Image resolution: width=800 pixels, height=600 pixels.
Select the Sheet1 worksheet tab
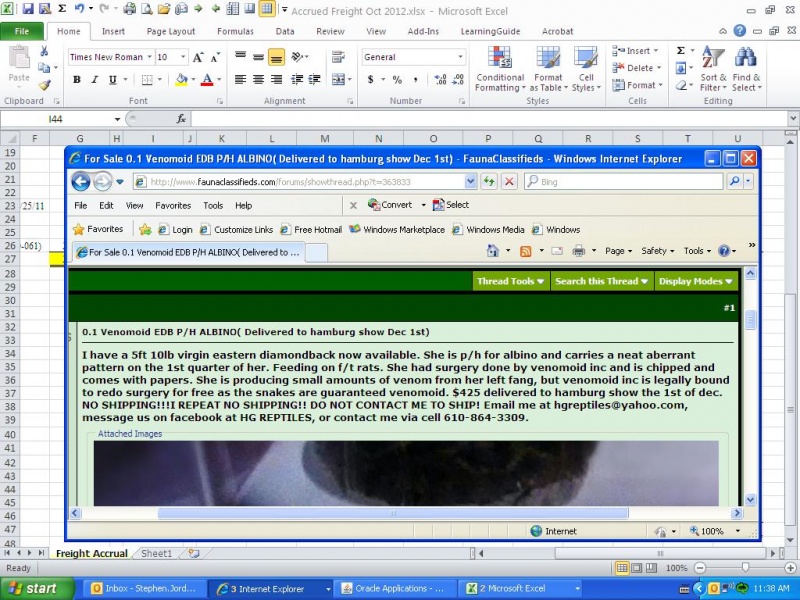(x=156, y=554)
